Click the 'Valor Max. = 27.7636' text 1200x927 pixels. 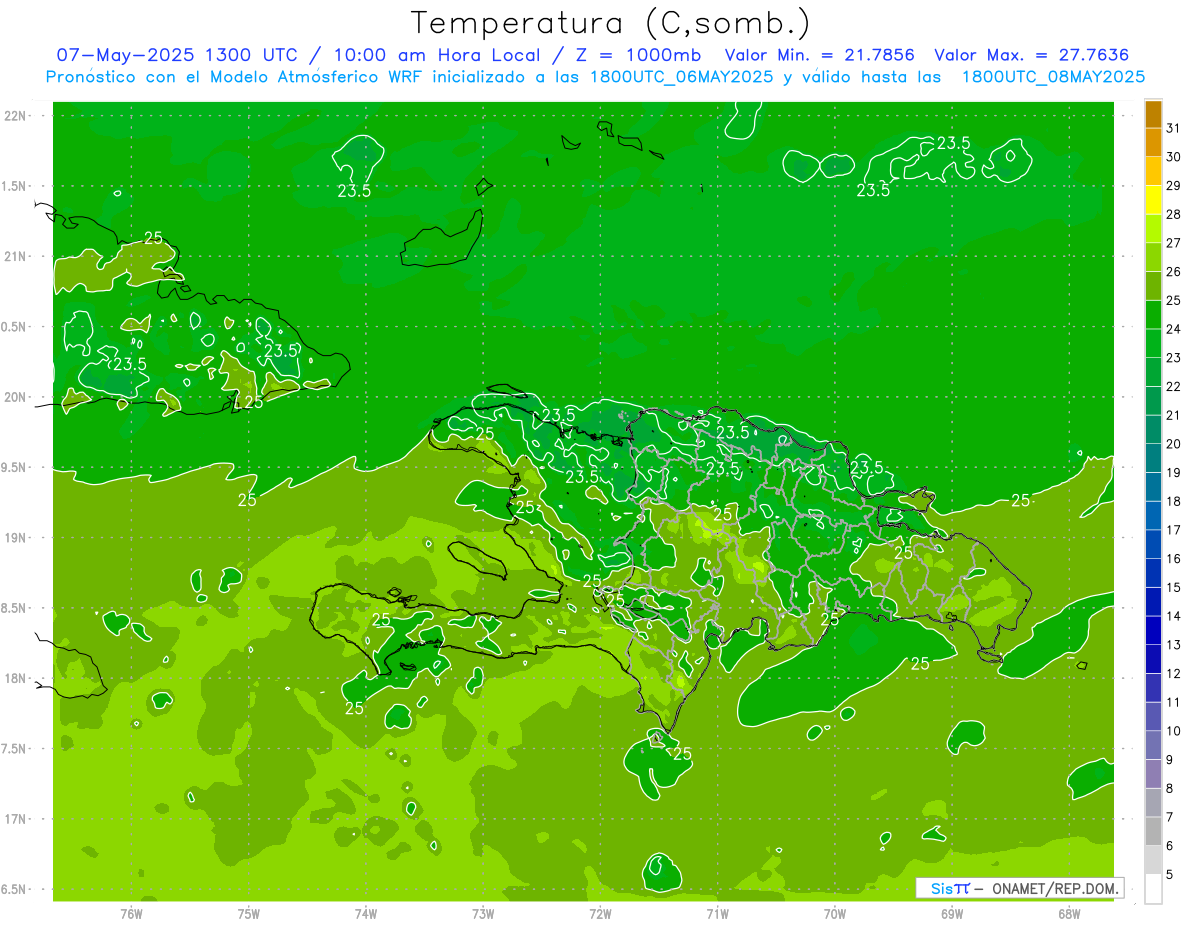click(1032, 55)
